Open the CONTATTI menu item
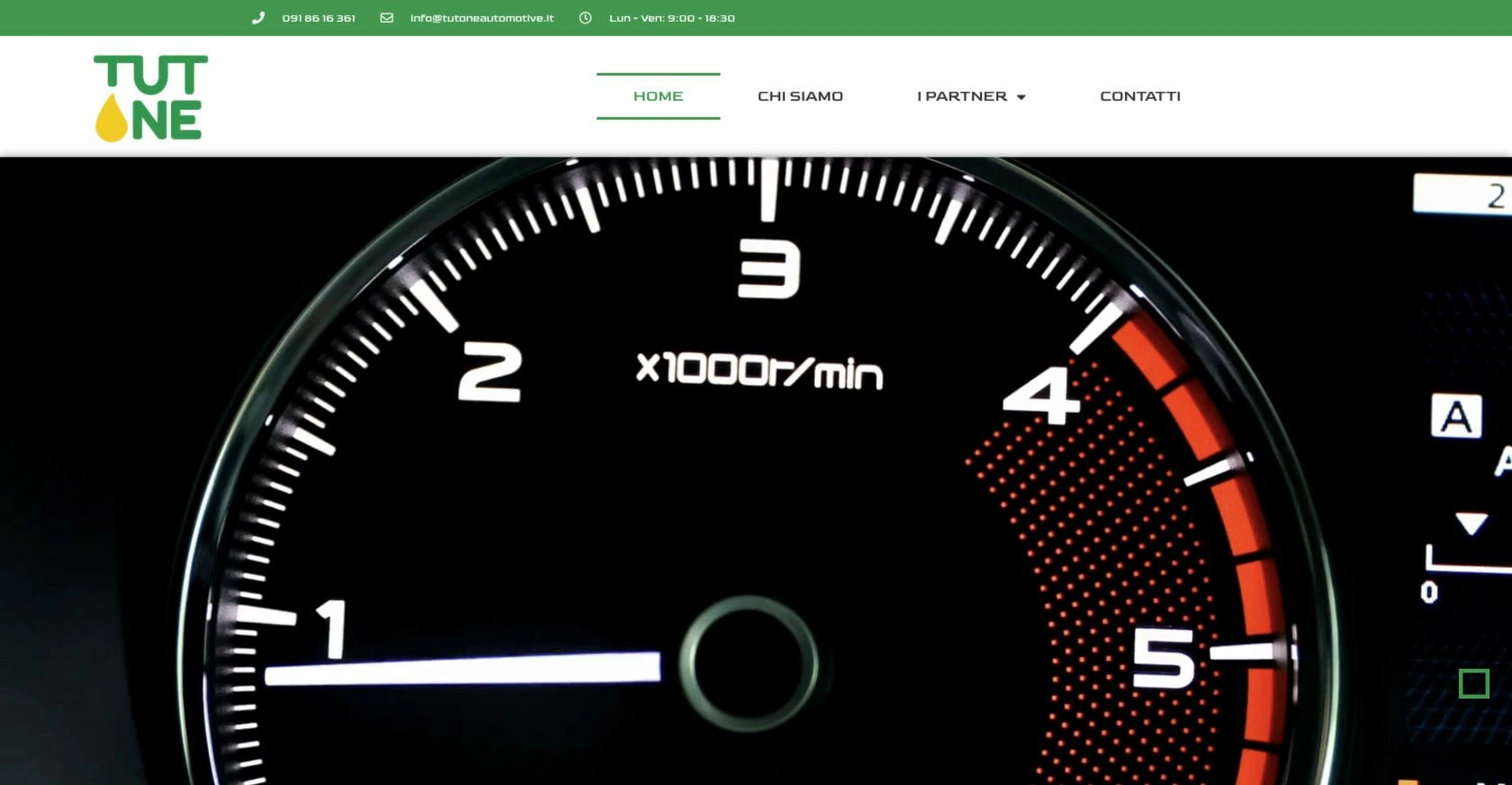Viewport: 1512px width, 785px height. tap(1140, 96)
